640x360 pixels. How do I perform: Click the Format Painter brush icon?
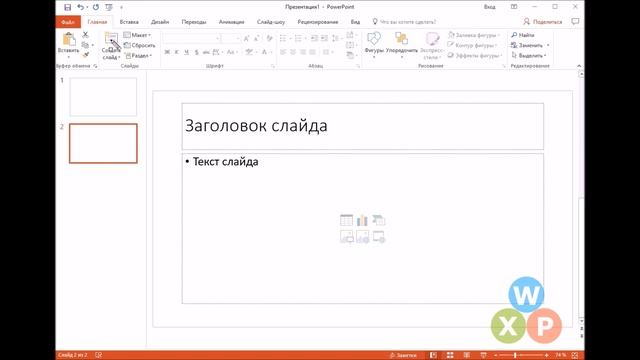click(85, 55)
